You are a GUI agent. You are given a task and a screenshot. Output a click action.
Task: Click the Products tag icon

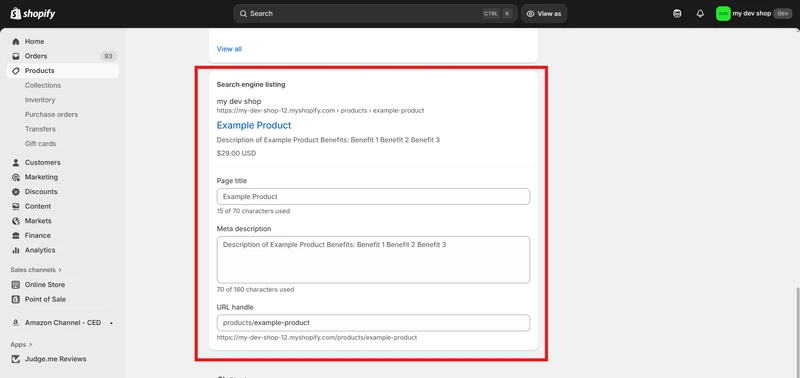pyautogui.click(x=16, y=71)
